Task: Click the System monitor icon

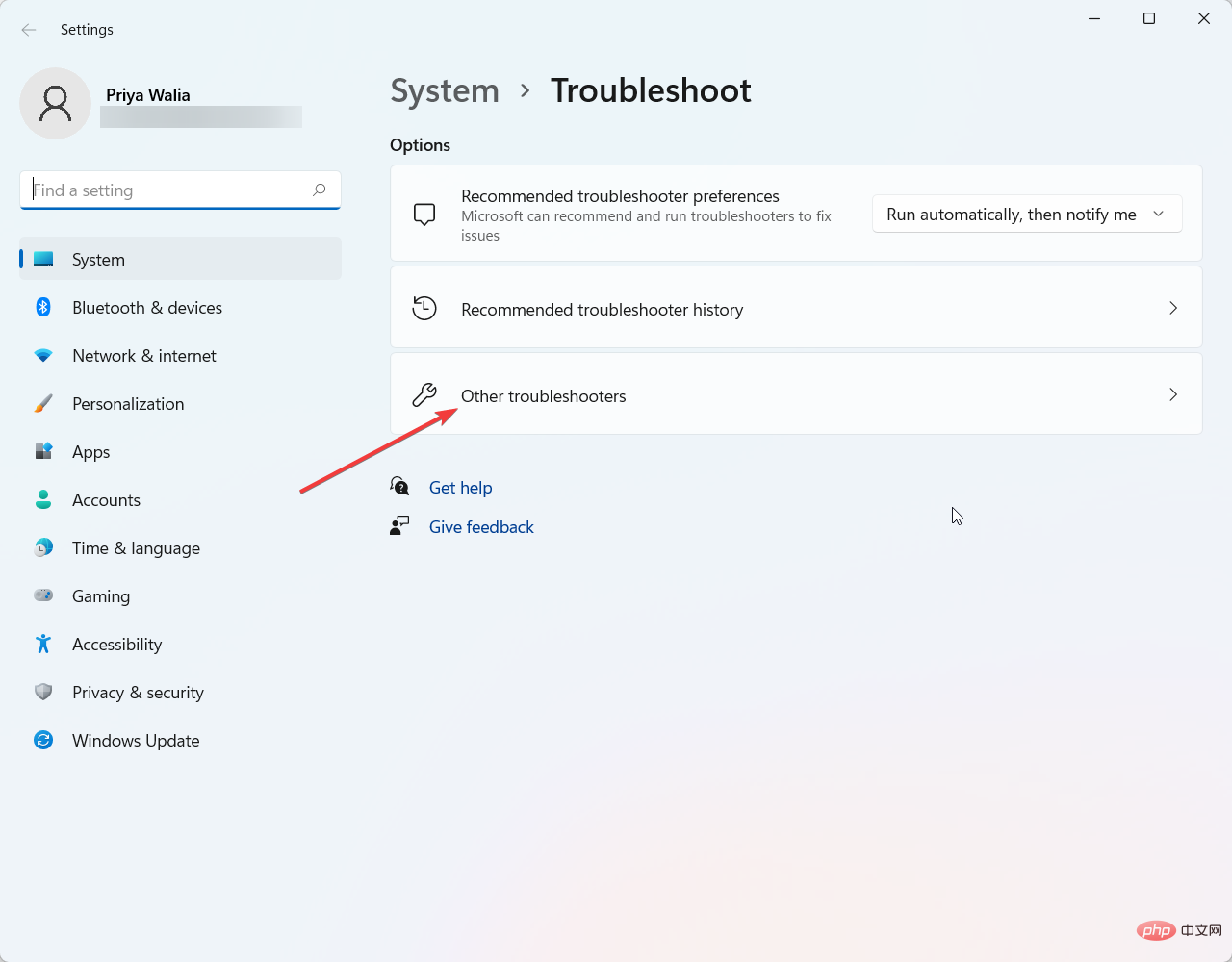Action: coord(43,260)
